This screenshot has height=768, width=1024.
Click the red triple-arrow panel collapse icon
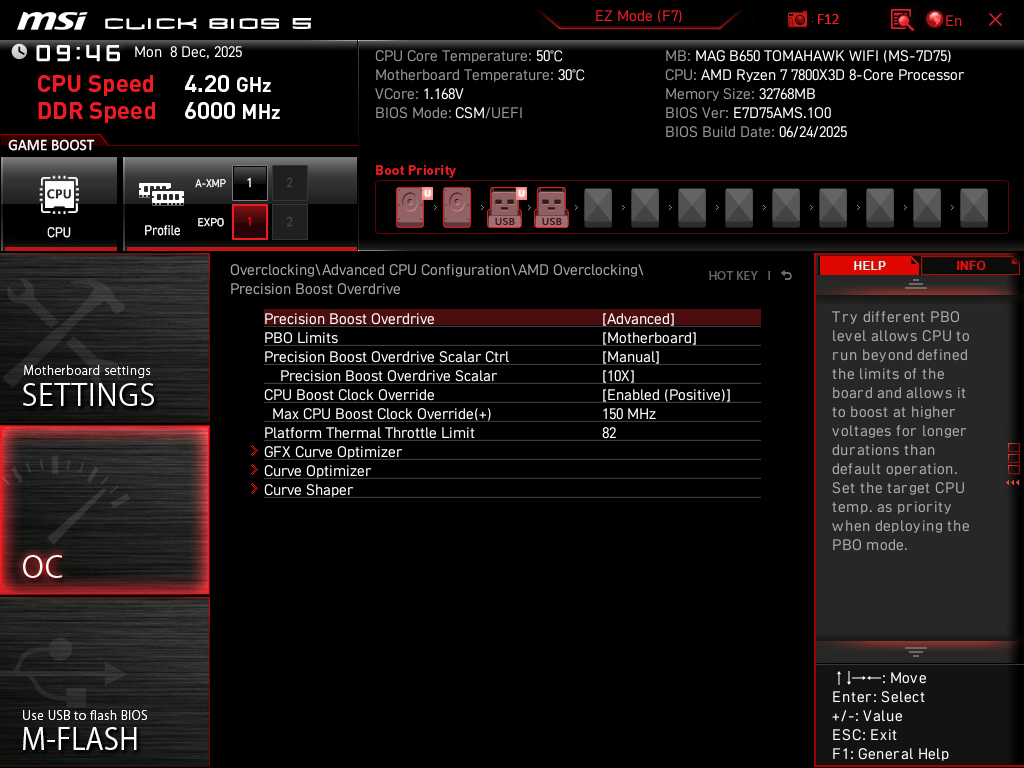pos(1013,483)
